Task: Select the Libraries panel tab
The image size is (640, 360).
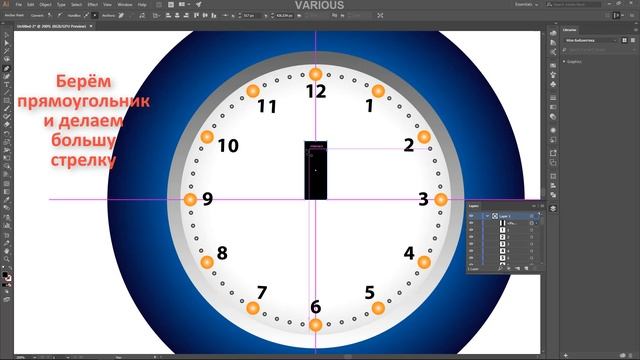Action: coord(570,30)
